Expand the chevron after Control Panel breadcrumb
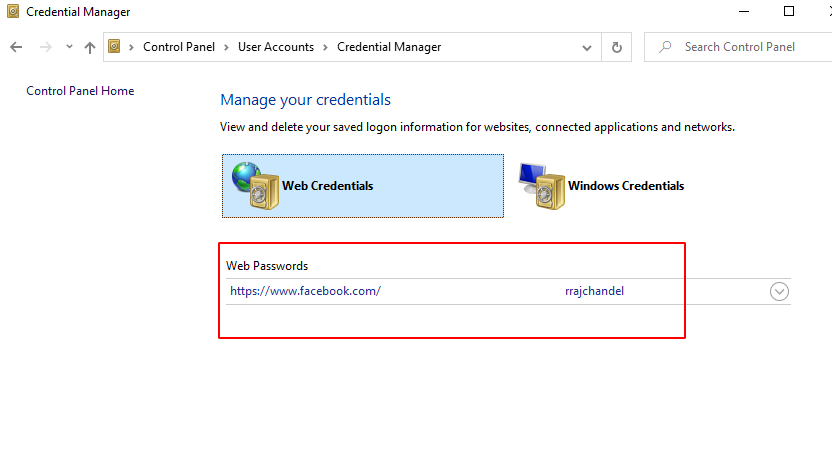 (x=227, y=47)
